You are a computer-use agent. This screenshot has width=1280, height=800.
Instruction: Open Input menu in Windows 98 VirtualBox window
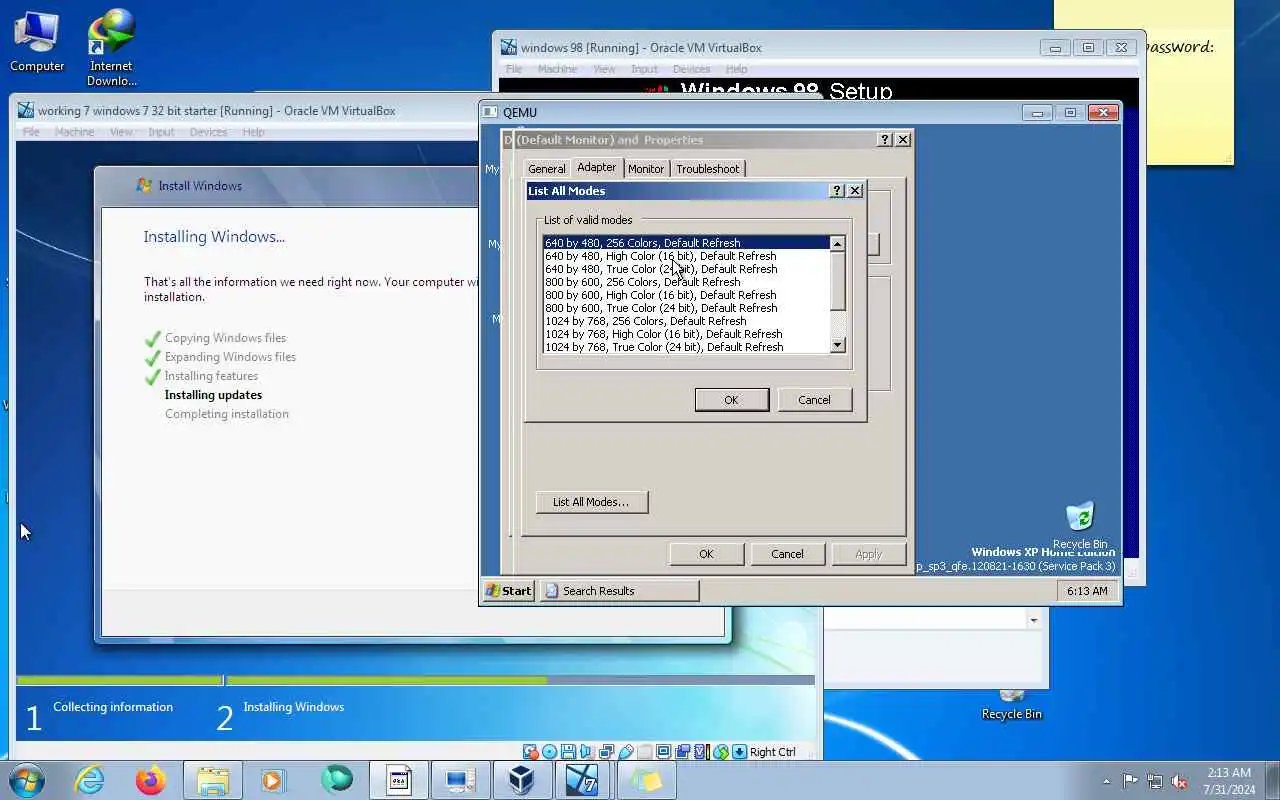644,69
